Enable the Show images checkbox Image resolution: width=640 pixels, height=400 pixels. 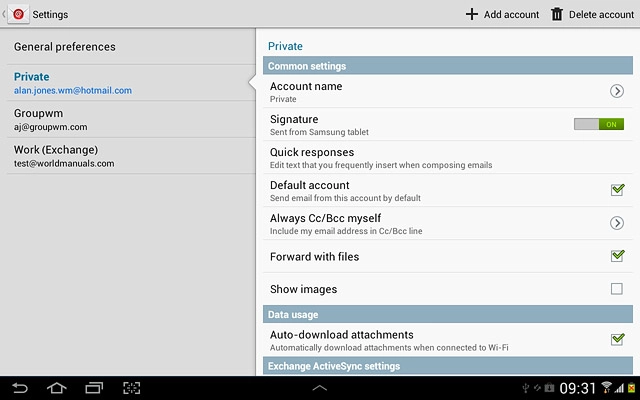pos(617,289)
